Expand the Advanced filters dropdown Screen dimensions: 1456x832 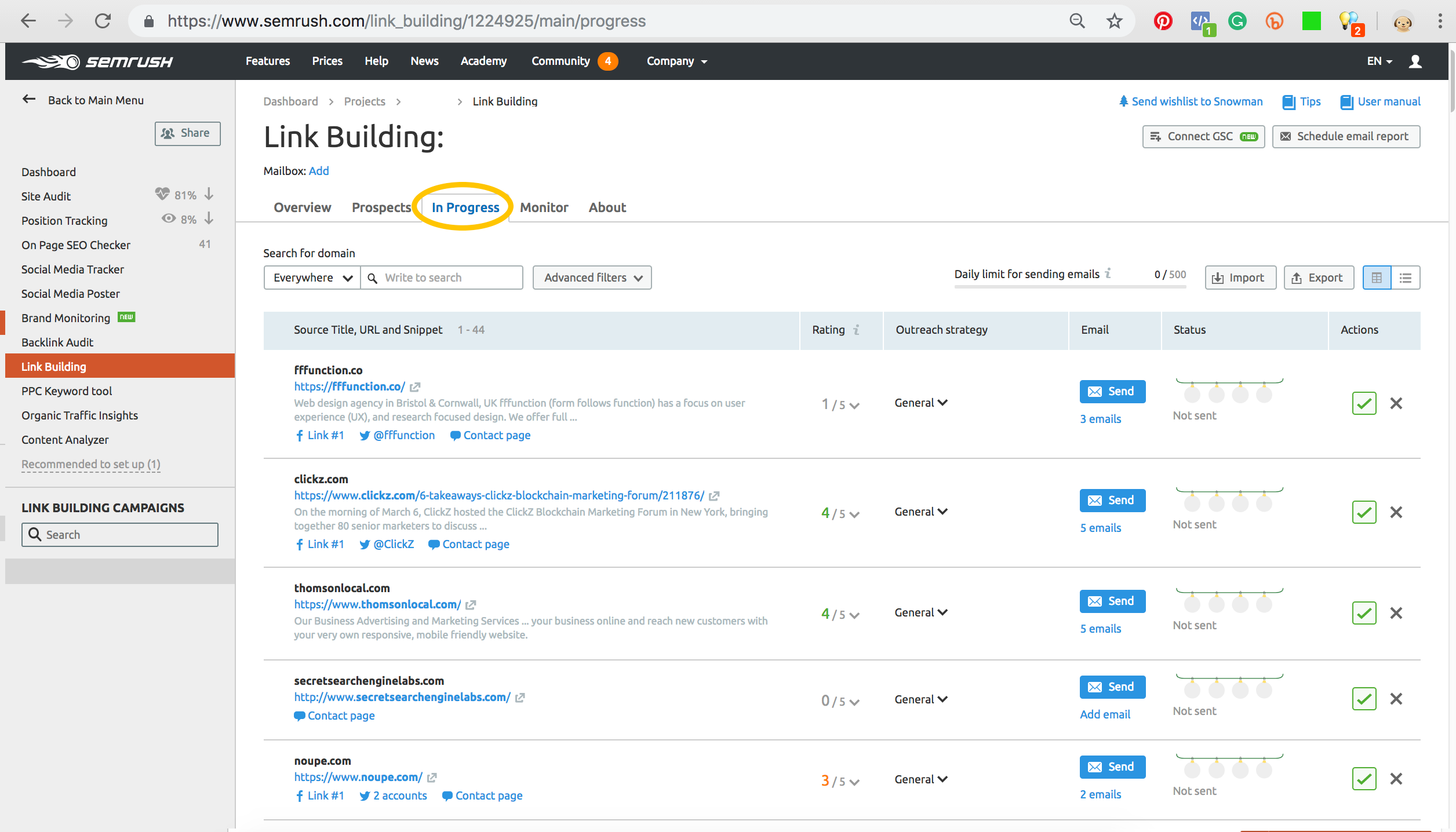tap(592, 278)
